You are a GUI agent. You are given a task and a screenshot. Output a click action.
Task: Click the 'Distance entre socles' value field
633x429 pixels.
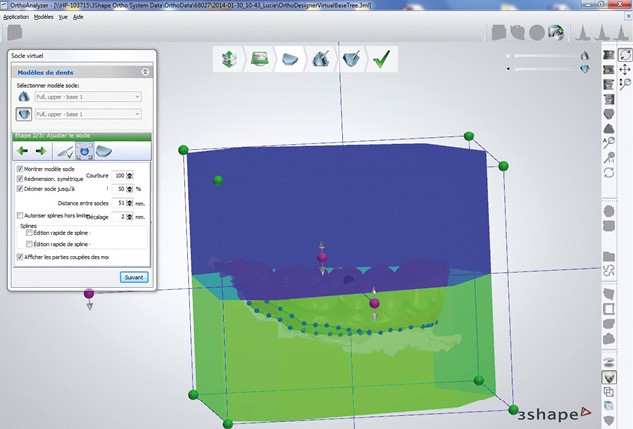click(x=119, y=202)
